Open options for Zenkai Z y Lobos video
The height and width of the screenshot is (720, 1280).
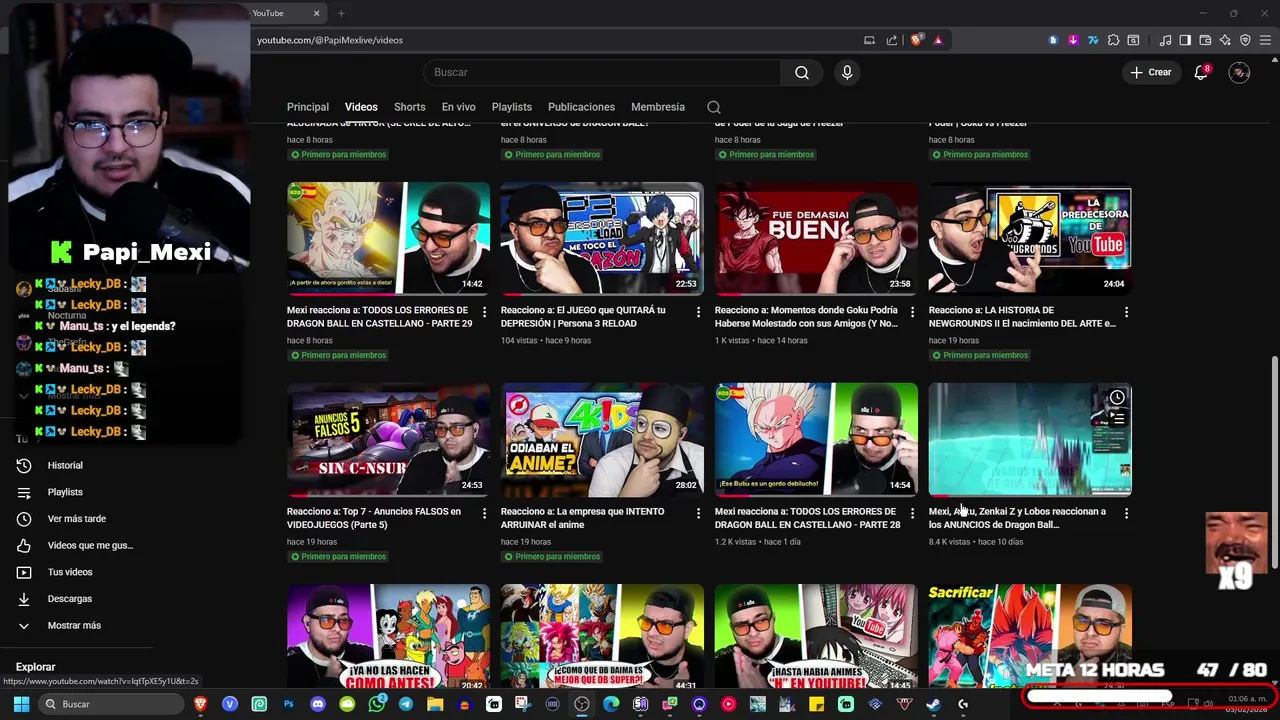coord(1126,513)
